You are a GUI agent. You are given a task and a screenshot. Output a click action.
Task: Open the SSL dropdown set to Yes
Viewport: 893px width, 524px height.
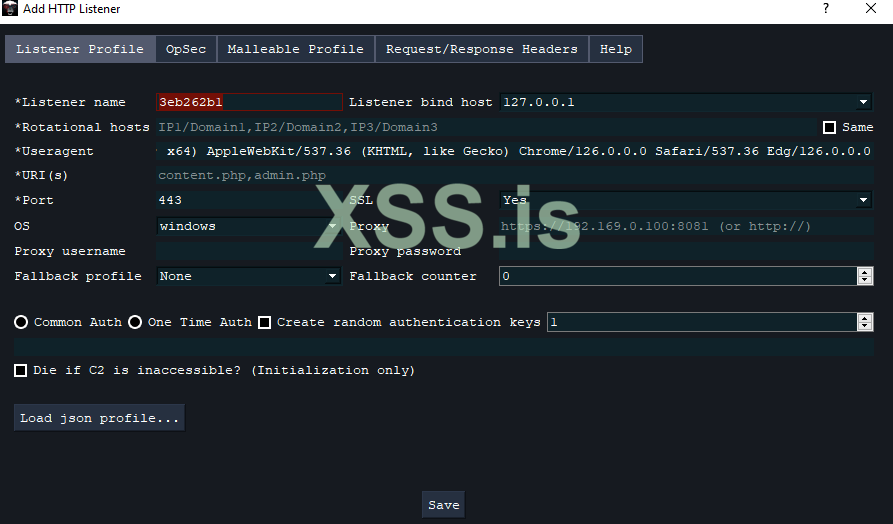tap(686, 200)
